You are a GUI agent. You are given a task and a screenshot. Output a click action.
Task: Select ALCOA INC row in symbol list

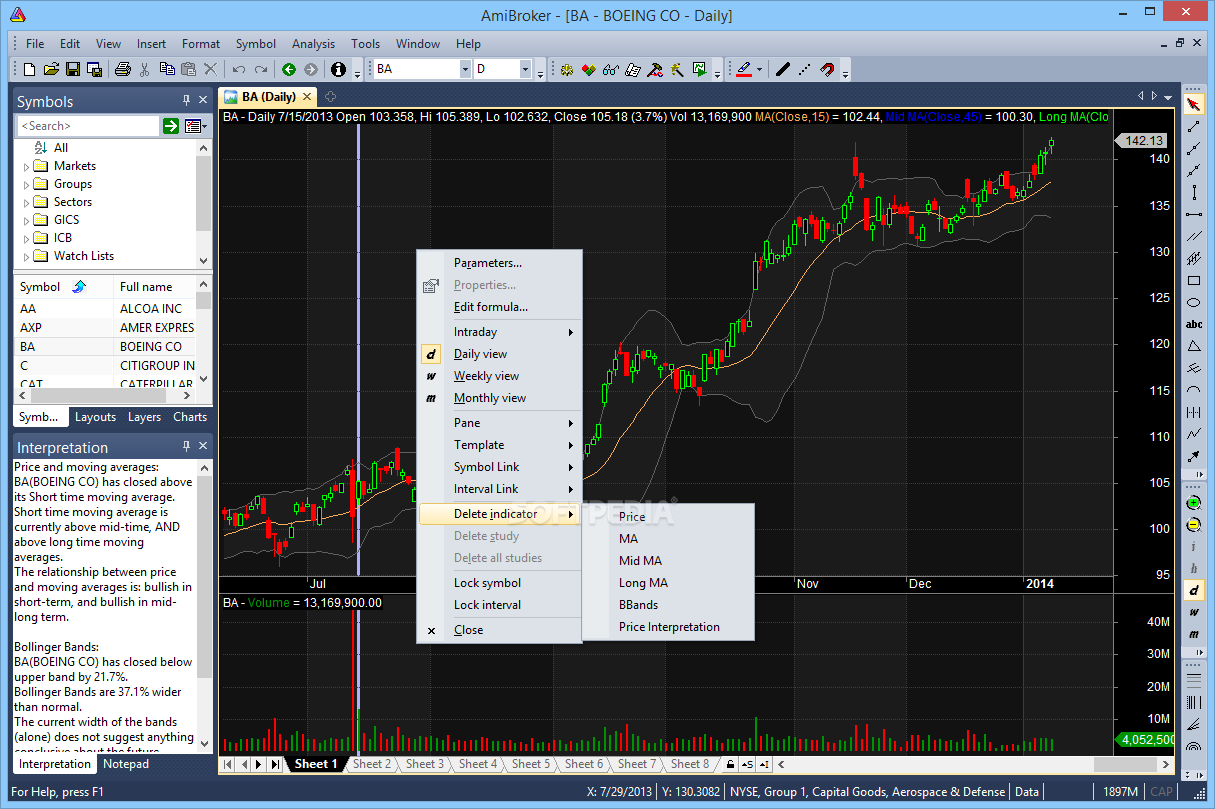(x=105, y=309)
